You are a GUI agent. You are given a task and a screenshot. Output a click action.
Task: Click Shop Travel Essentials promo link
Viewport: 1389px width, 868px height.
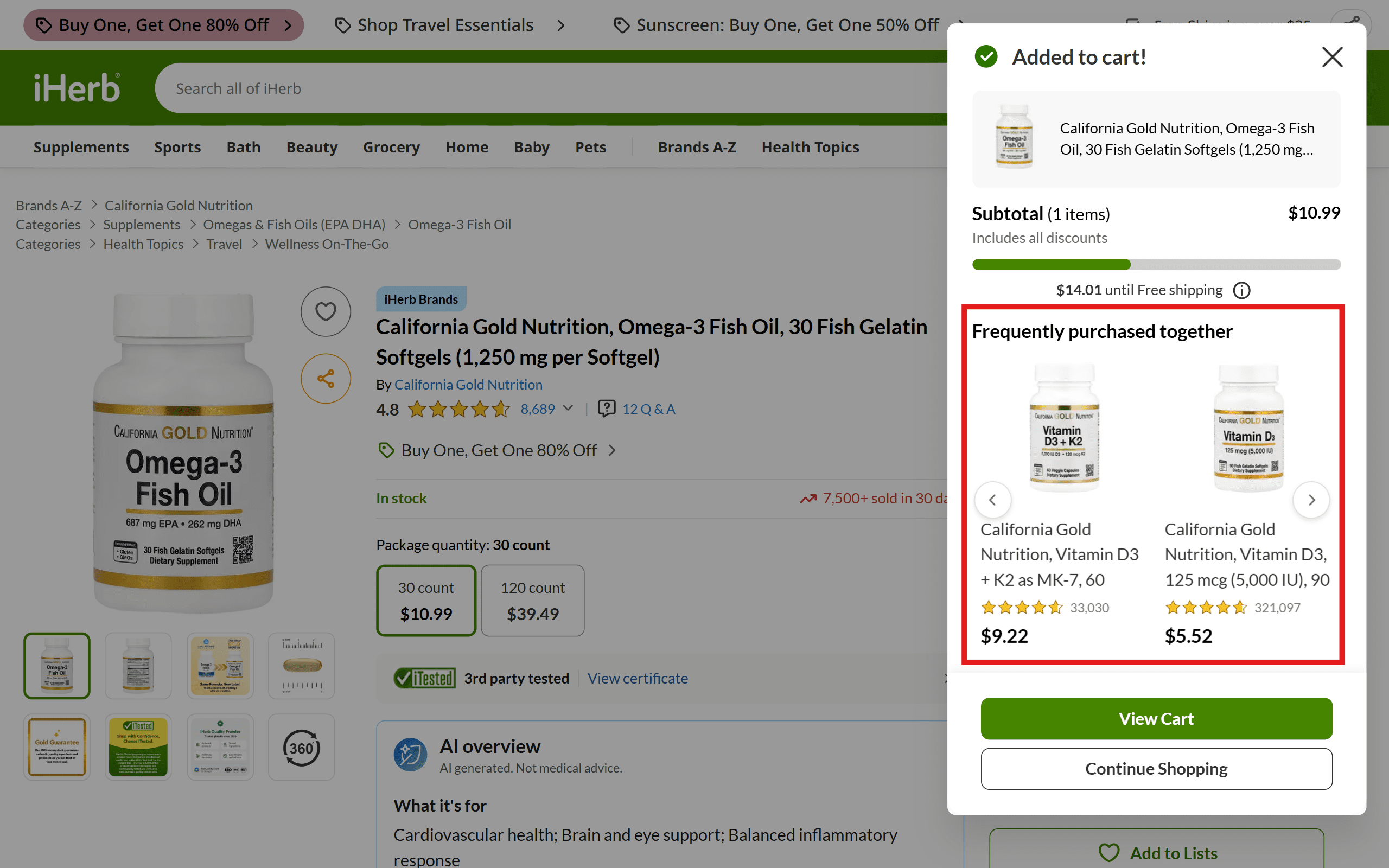450,25
